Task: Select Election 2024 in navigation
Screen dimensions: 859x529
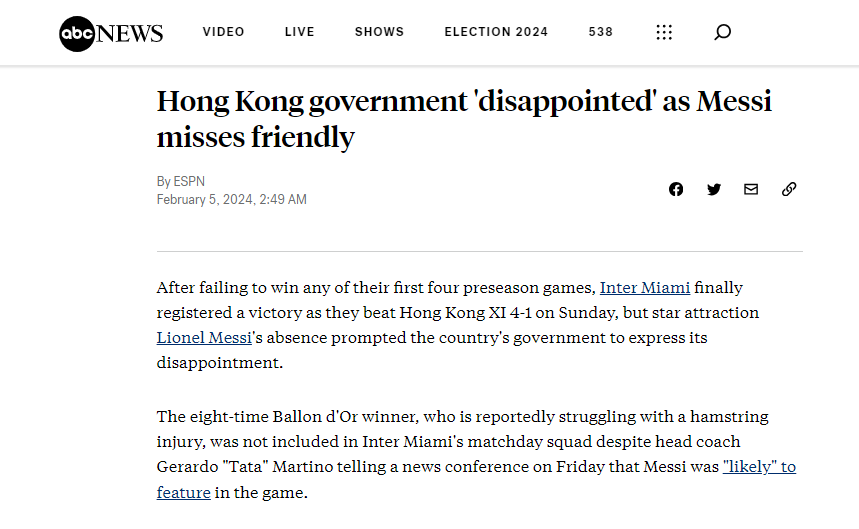Action: (496, 32)
